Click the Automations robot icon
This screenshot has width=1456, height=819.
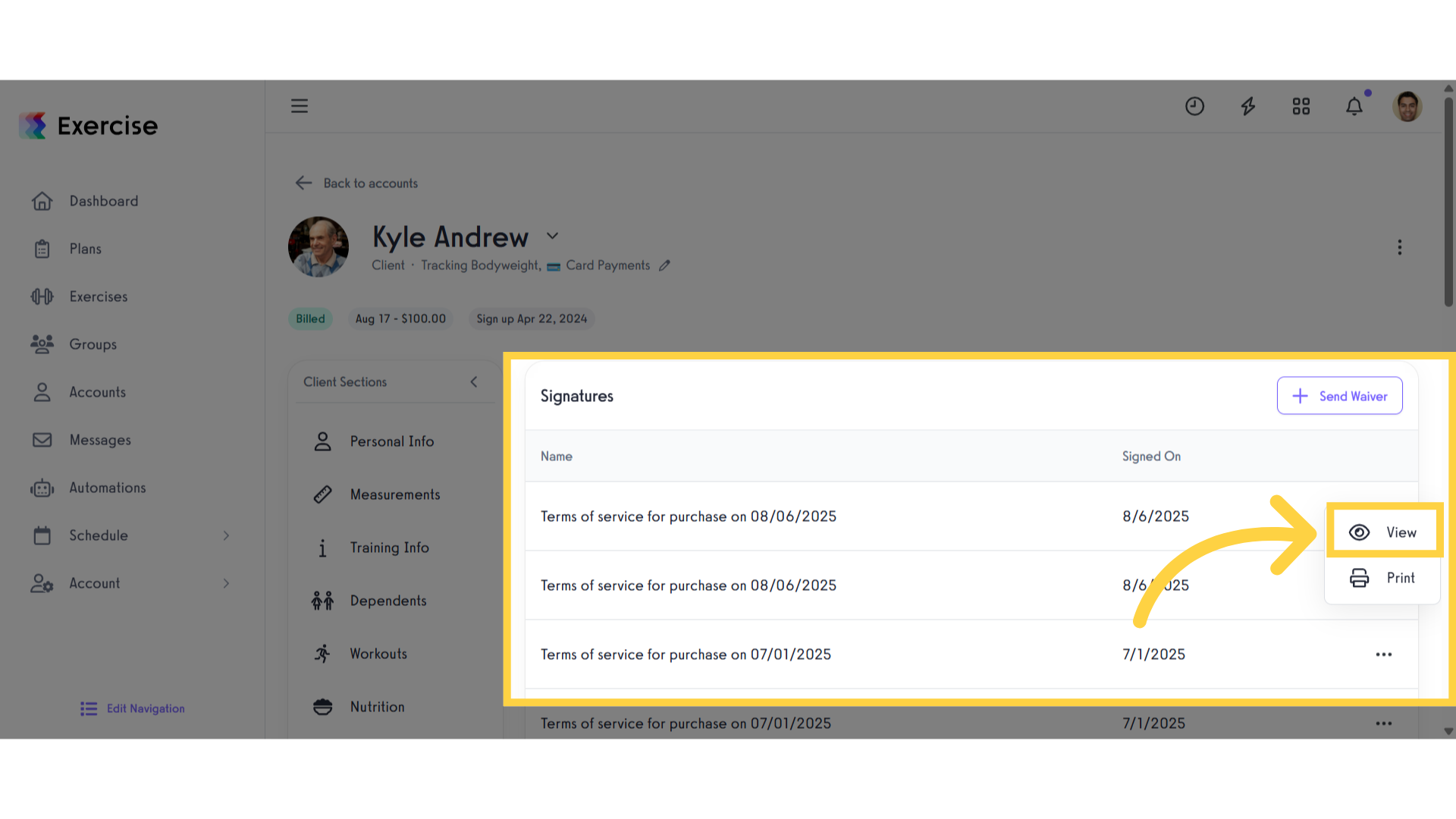click(42, 488)
